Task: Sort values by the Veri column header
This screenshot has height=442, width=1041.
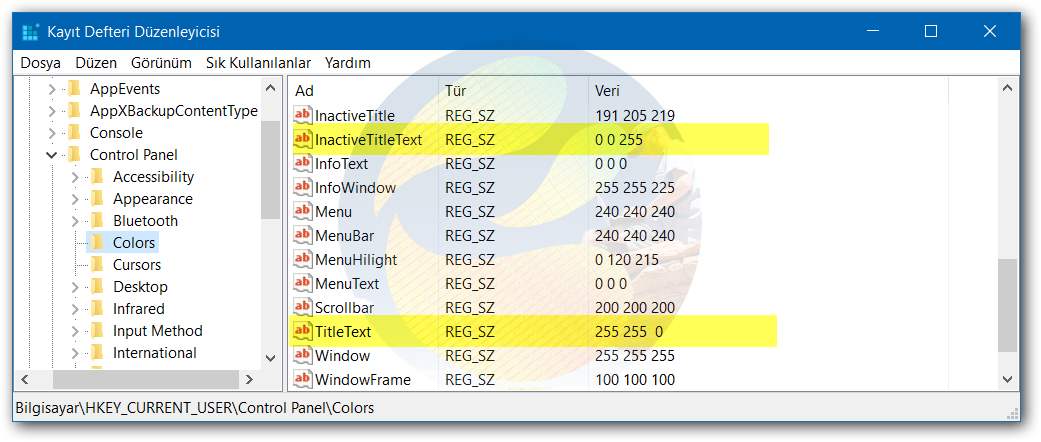Action: 769,90
